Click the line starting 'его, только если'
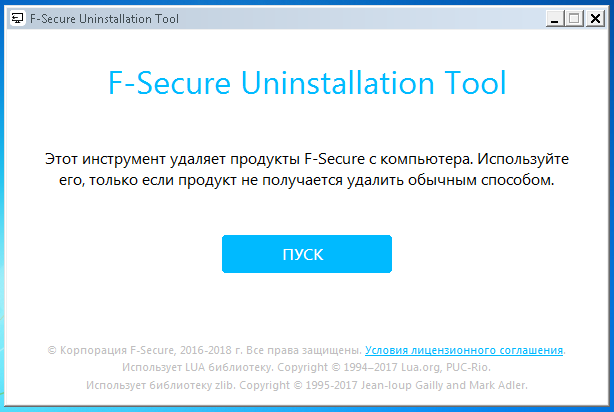 pos(306,181)
